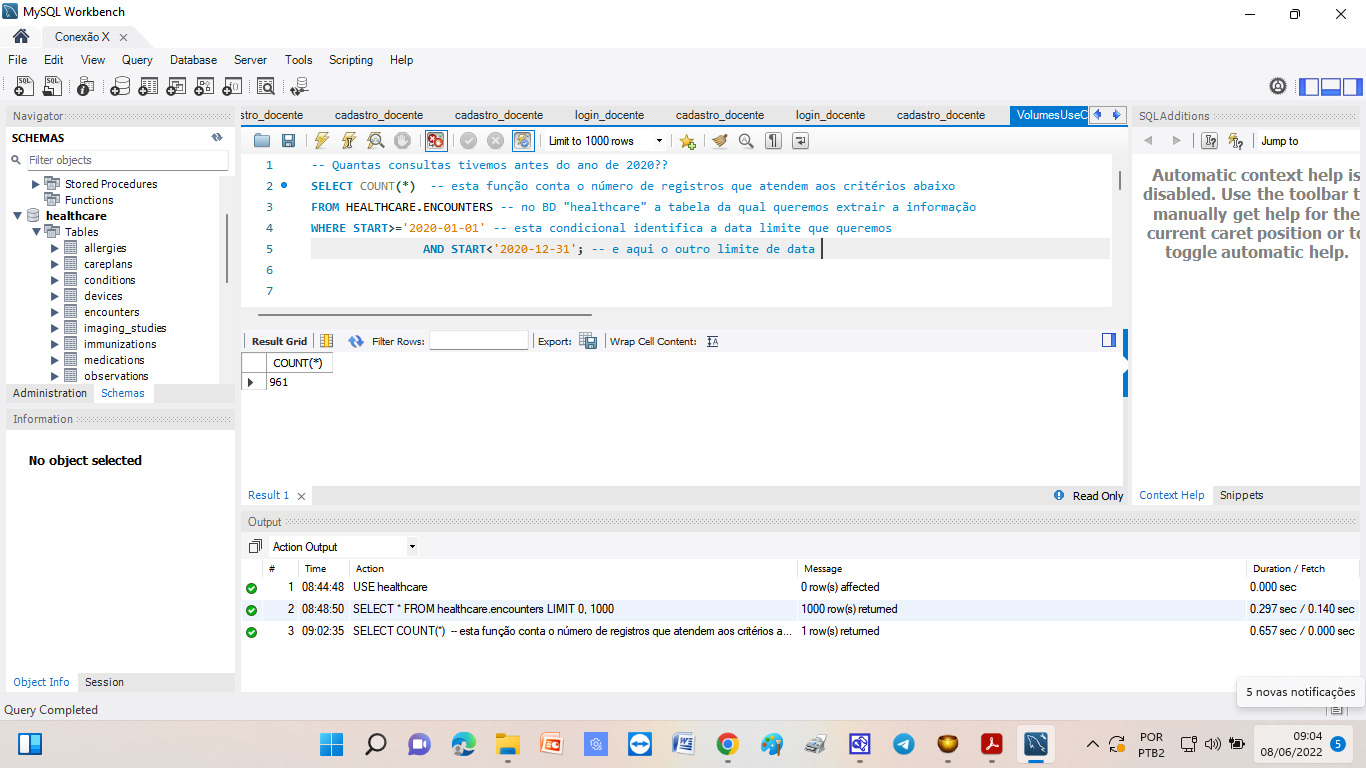The height and width of the screenshot is (768, 1366).
Task: Collapse the healthcare schema node
Action: point(18,216)
